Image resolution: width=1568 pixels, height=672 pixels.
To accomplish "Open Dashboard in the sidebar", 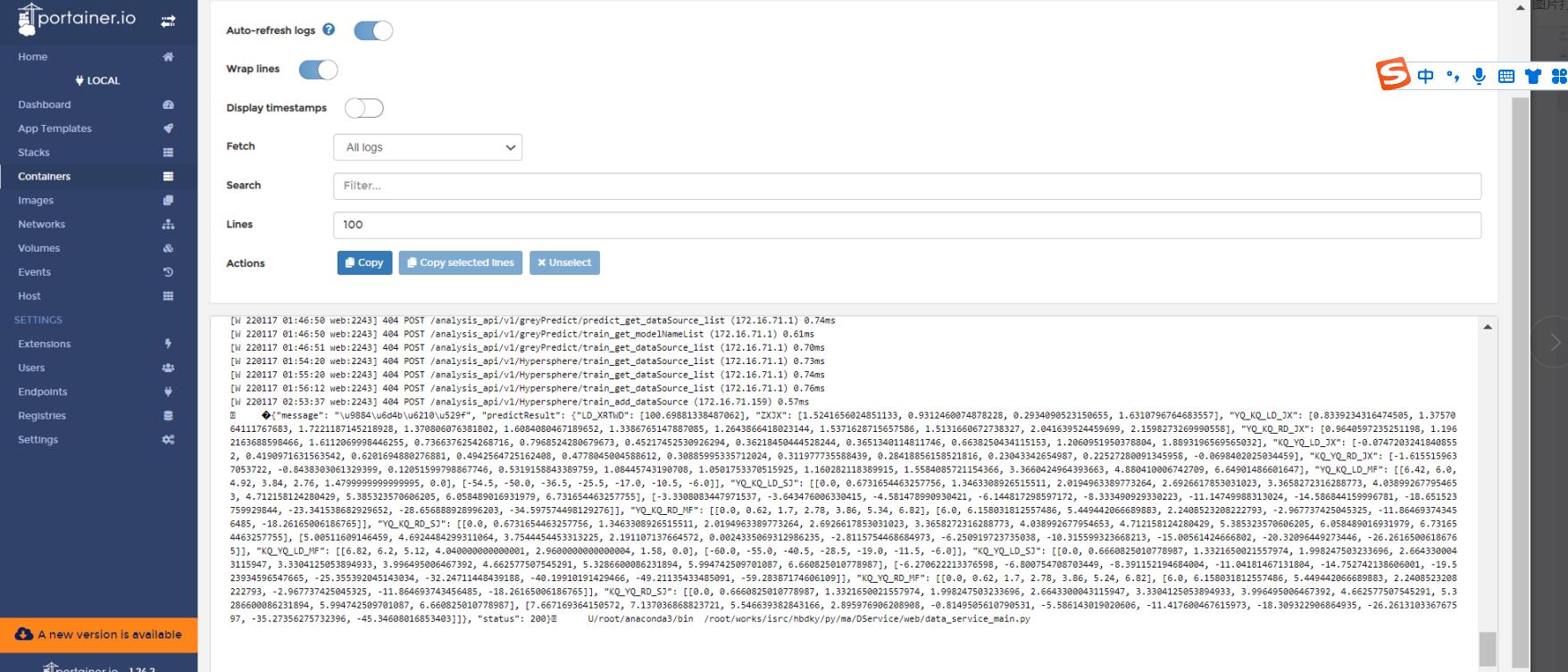I will pos(45,104).
